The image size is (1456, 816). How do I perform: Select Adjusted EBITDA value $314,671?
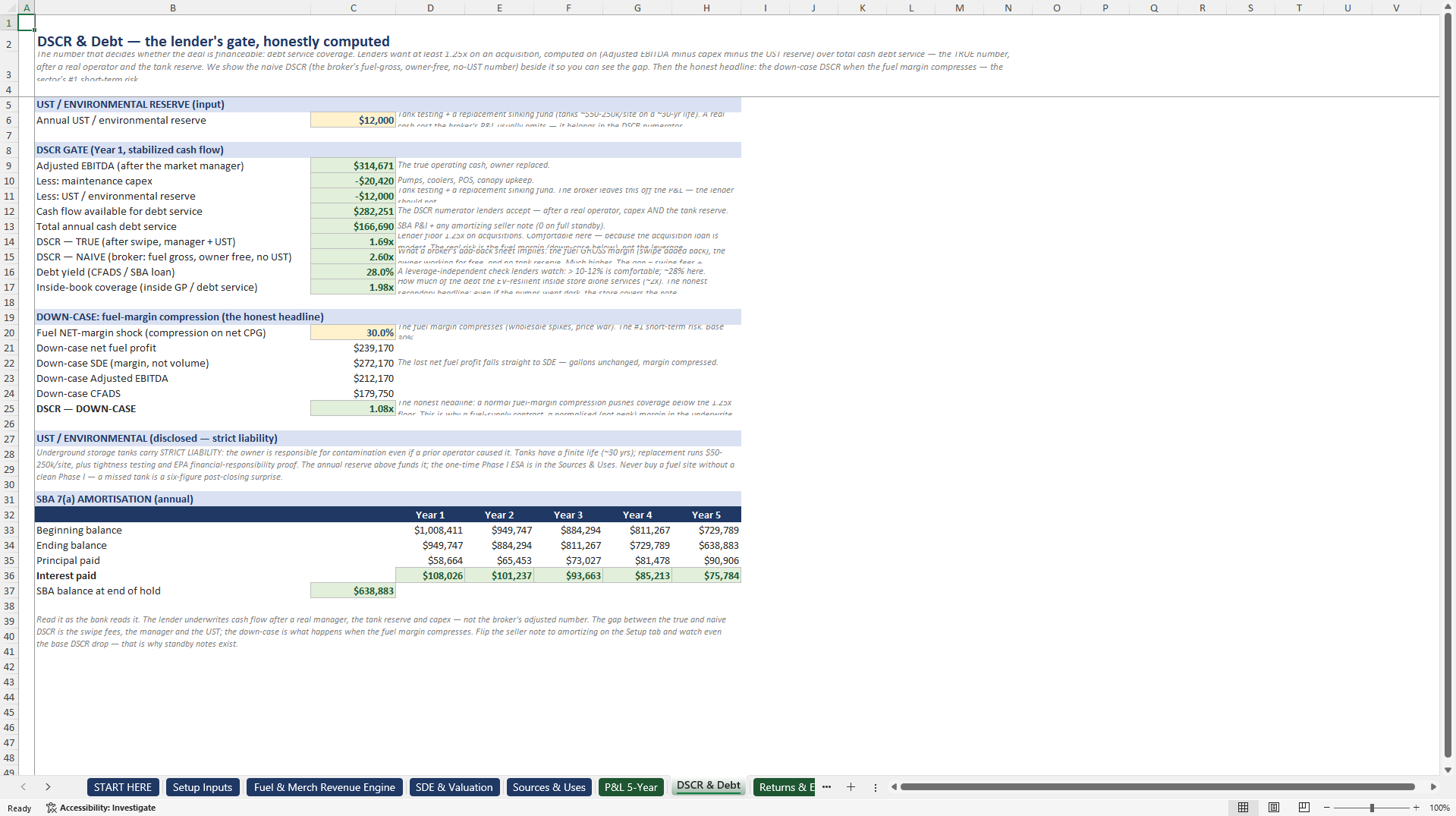click(x=353, y=165)
